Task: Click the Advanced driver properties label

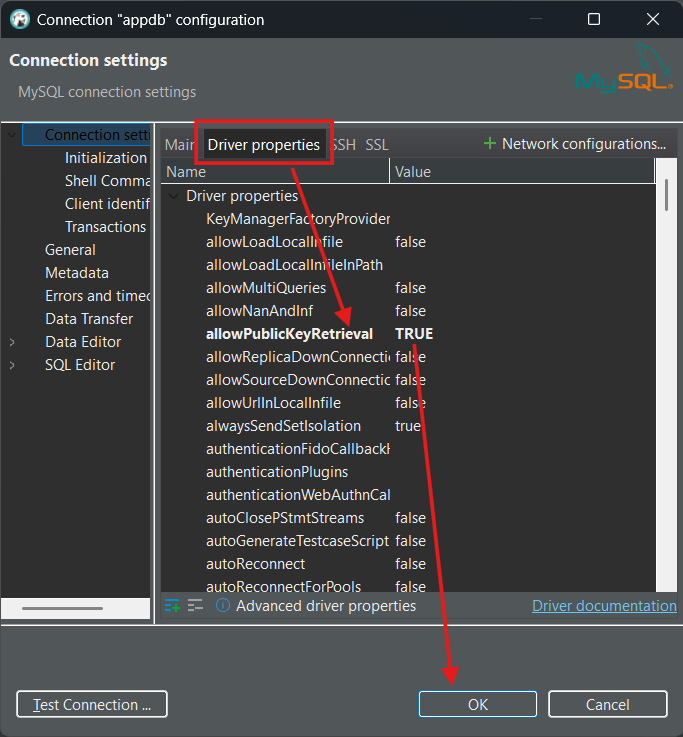Action: (326, 606)
